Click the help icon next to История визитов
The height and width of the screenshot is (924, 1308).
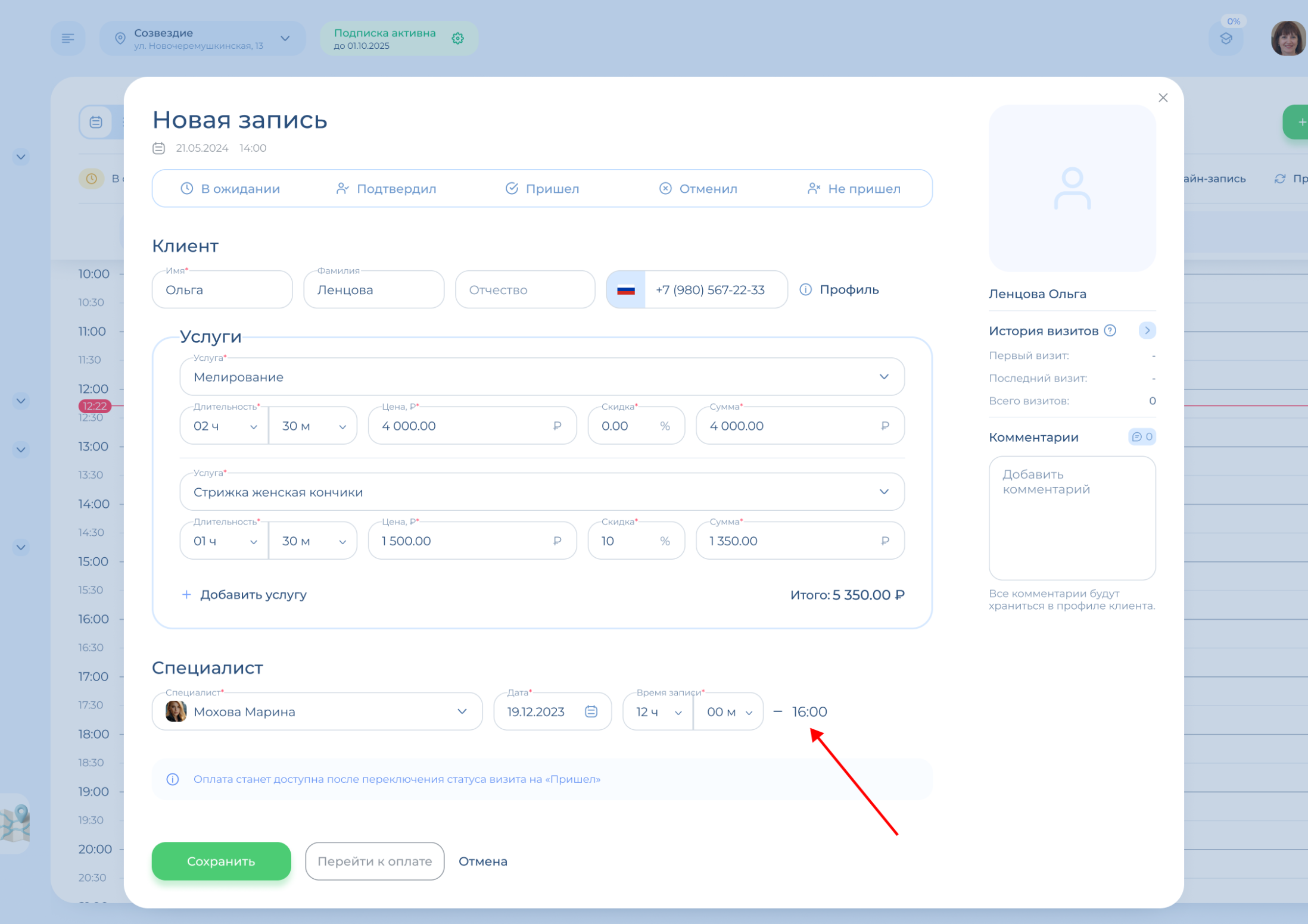[x=1110, y=330]
